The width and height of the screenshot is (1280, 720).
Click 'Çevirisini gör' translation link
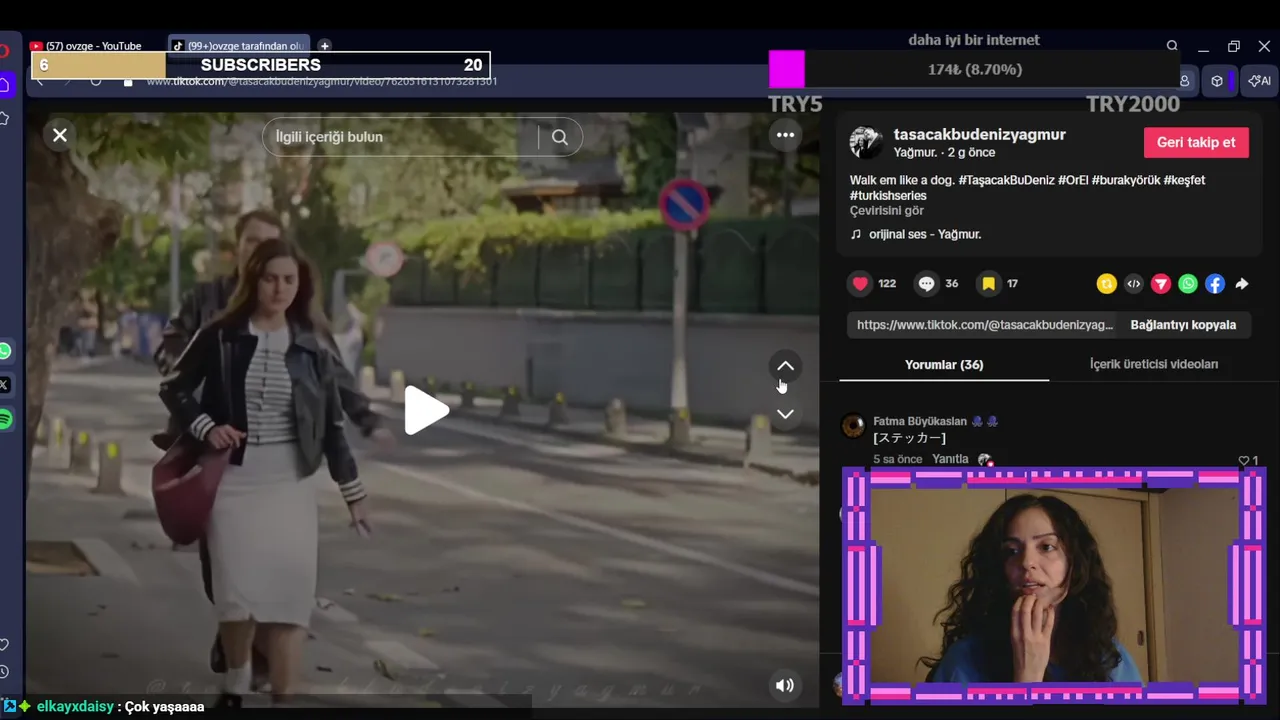pos(887,211)
